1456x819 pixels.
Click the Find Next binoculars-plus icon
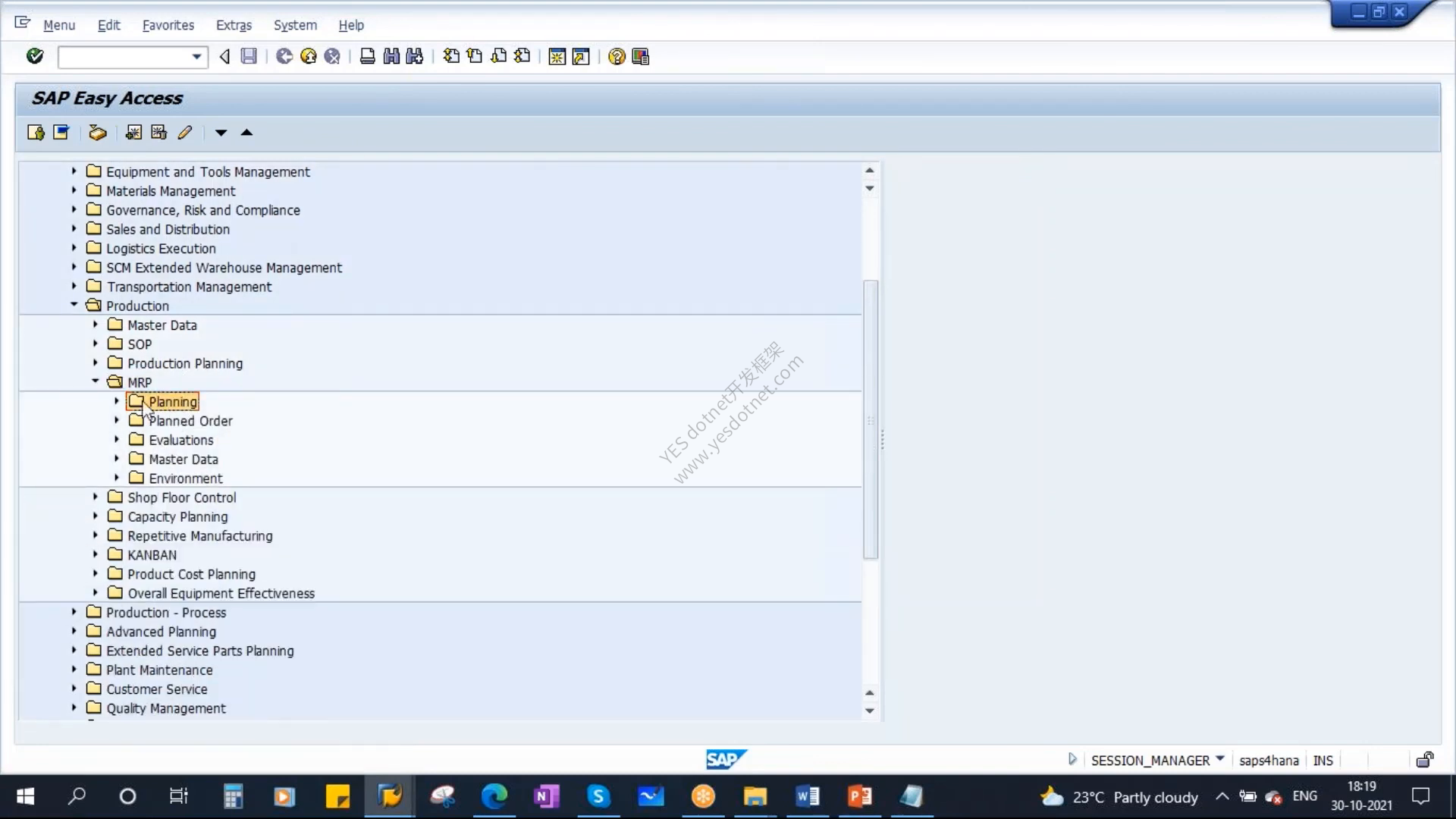tap(415, 56)
